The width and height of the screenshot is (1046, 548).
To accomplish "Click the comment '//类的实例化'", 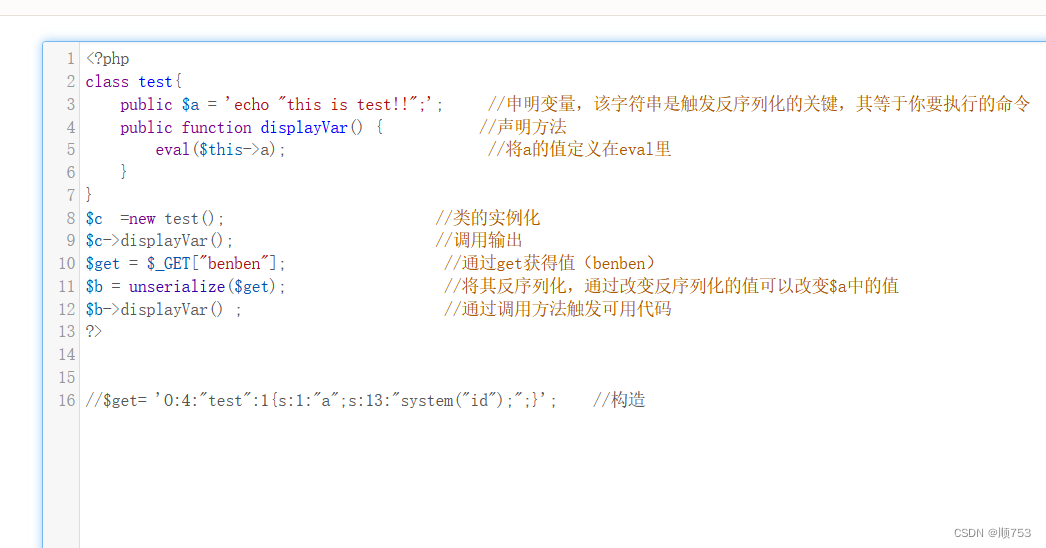I will tap(488, 218).
